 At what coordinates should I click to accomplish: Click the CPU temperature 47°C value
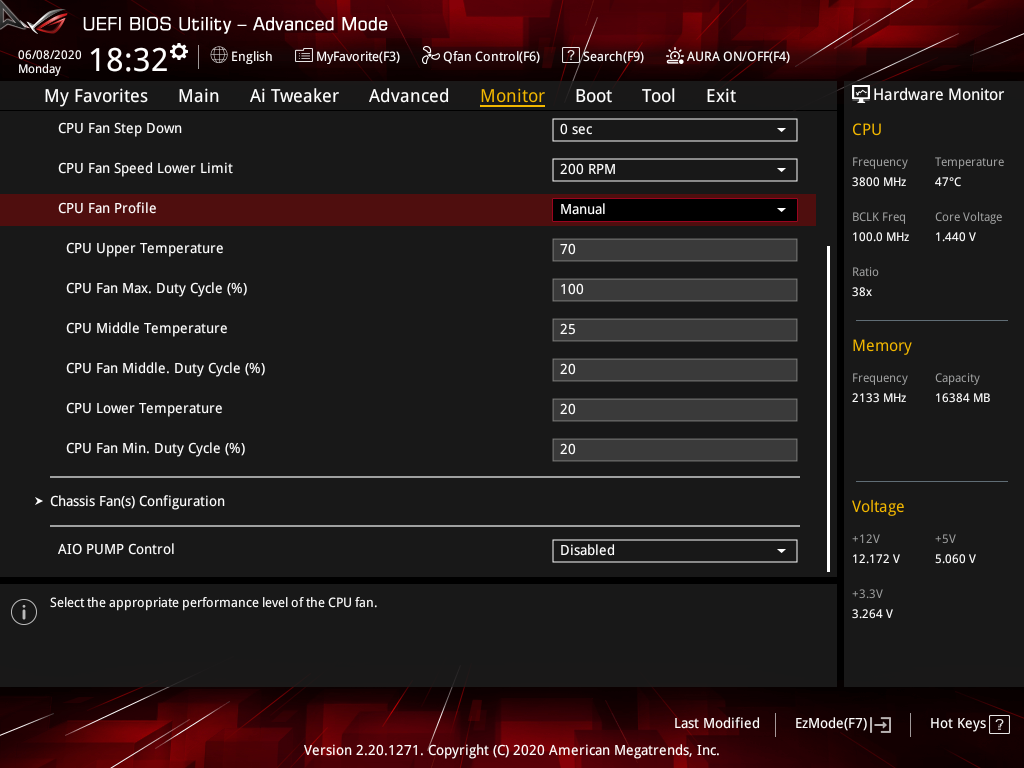click(948, 182)
